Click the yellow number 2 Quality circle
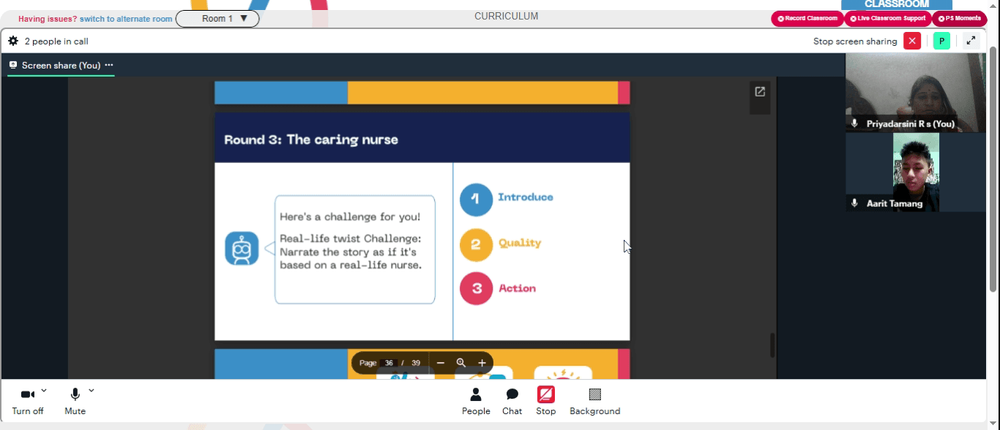The width and height of the screenshot is (1000, 430). tap(476, 245)
